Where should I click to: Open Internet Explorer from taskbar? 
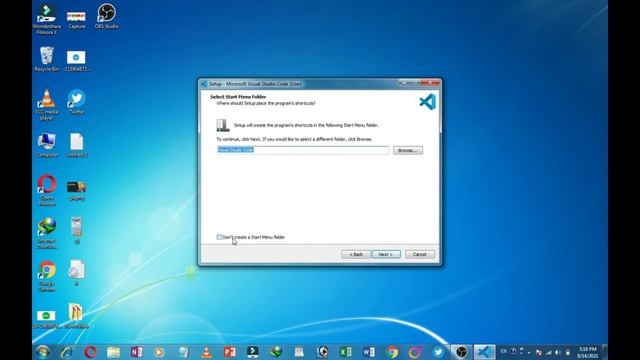[x=67, y=352]
